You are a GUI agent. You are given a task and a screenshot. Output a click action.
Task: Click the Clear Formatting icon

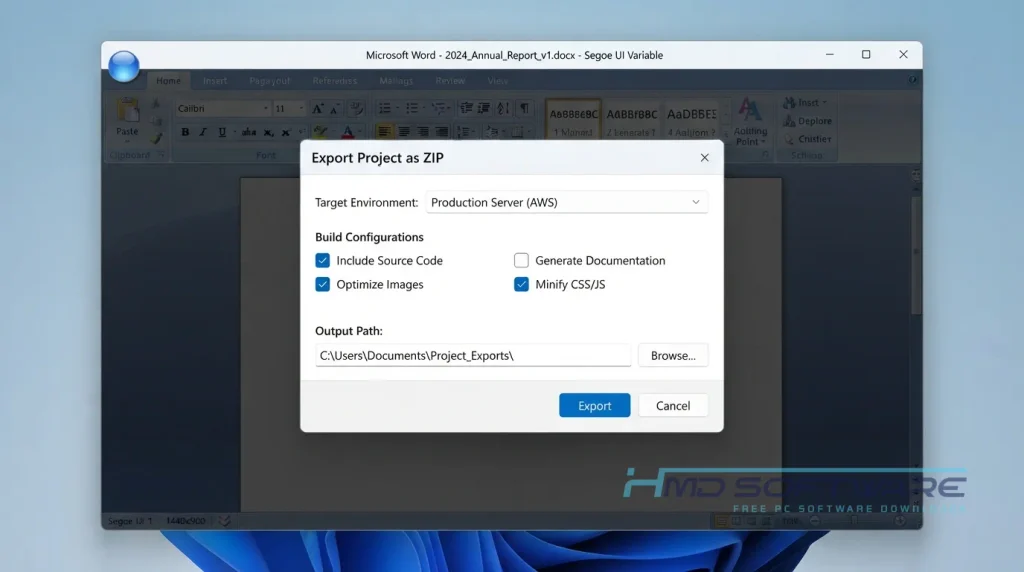point(356,108)
